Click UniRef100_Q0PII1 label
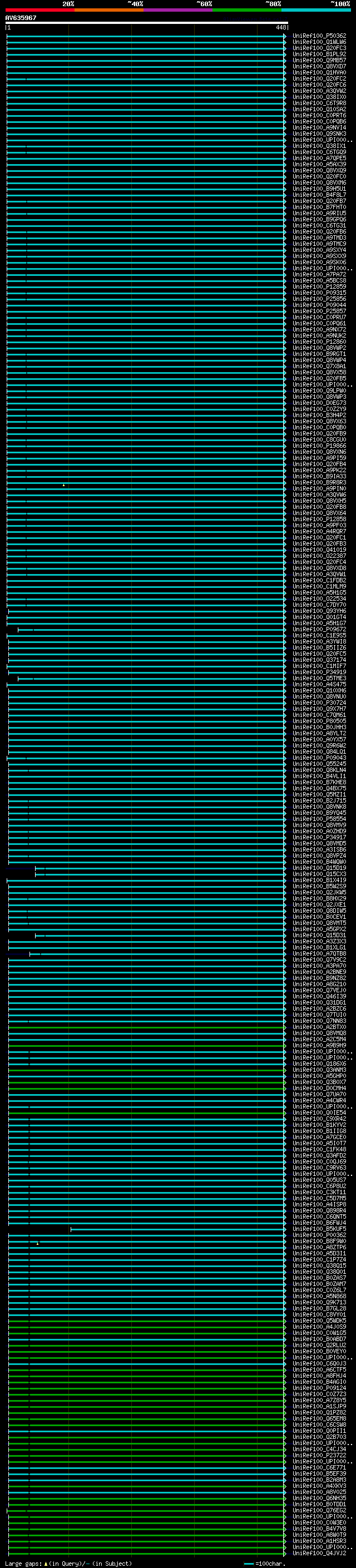This screenshot has width=356, height=1568. 319,1431
